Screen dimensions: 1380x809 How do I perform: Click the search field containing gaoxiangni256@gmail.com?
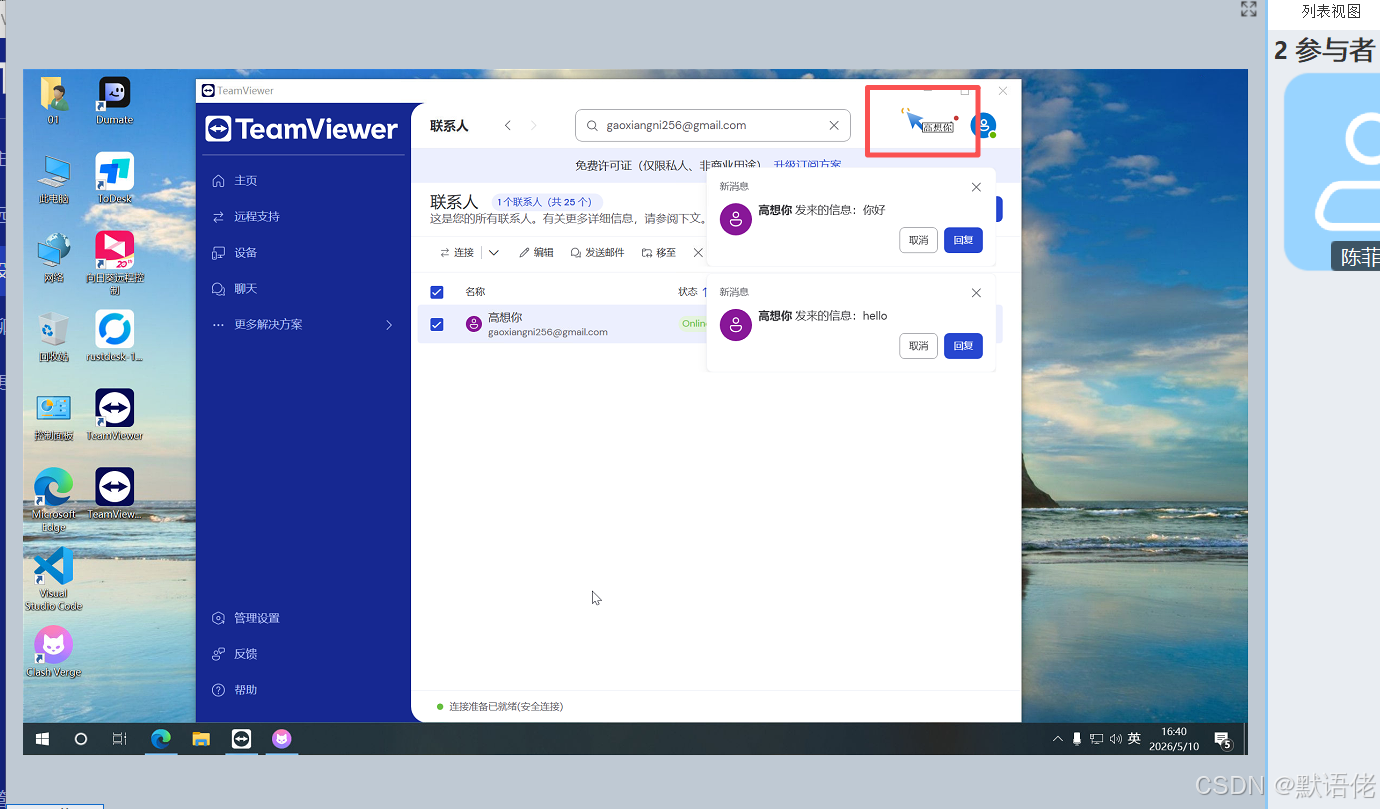713,126
